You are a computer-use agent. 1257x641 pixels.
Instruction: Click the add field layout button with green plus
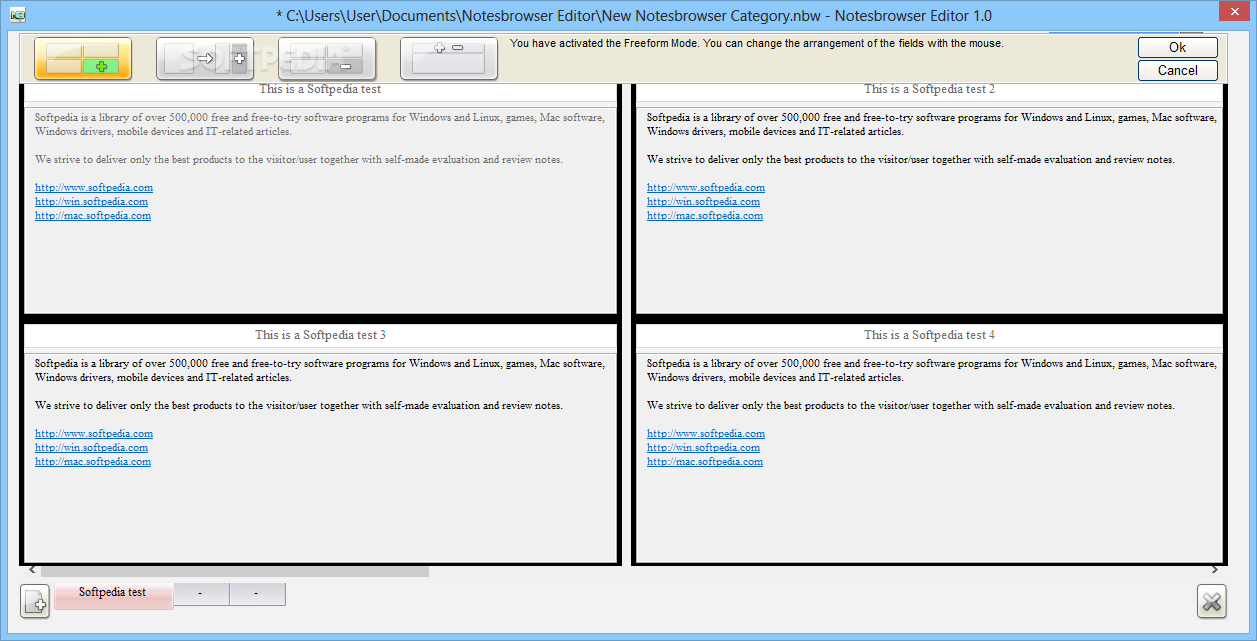coord(83,59)
